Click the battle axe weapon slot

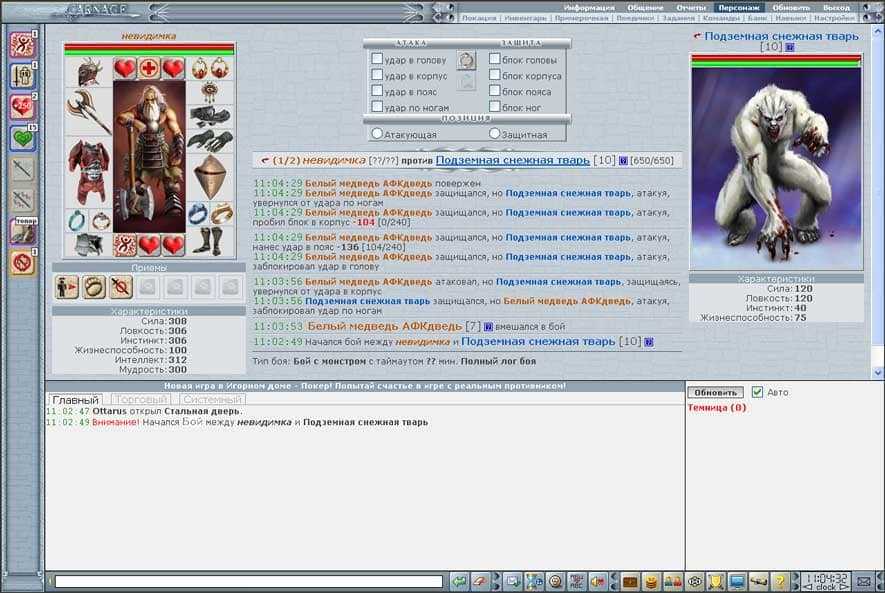pyautogui.click(x=88, y=110)
